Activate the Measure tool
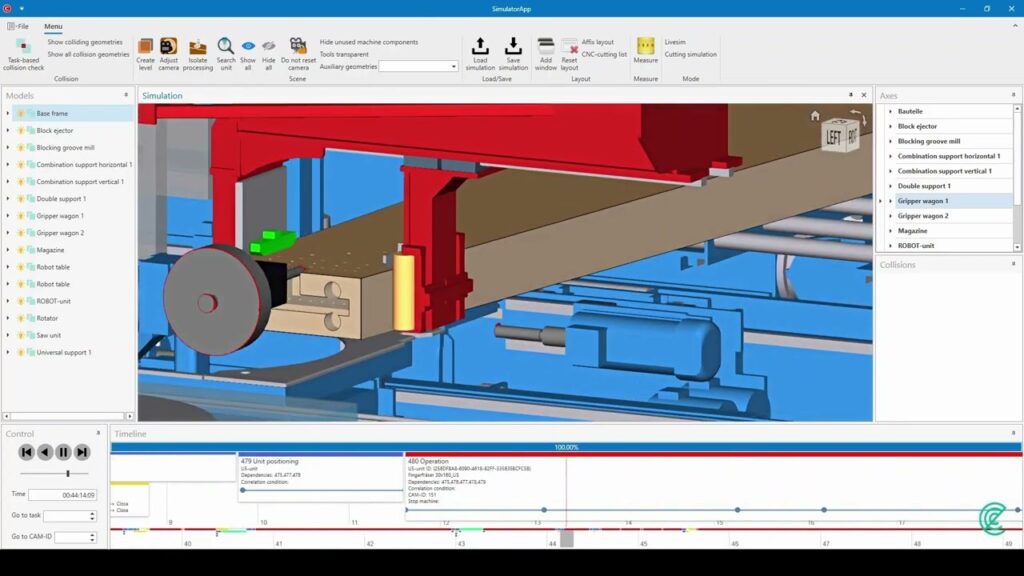The image size is (1024, 576). [645, 50]
